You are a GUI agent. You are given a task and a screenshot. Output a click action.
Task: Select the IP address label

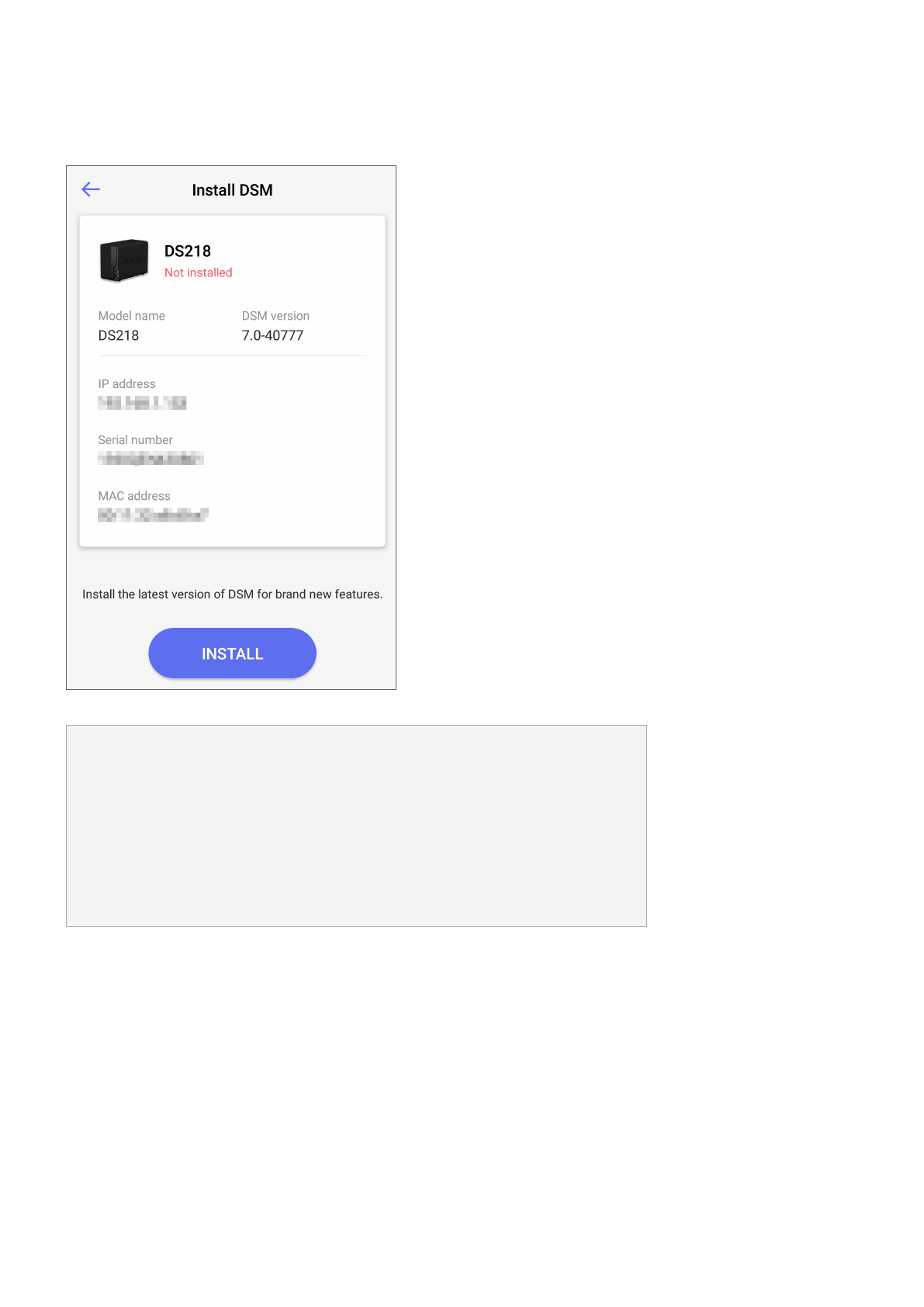[126, 384]
